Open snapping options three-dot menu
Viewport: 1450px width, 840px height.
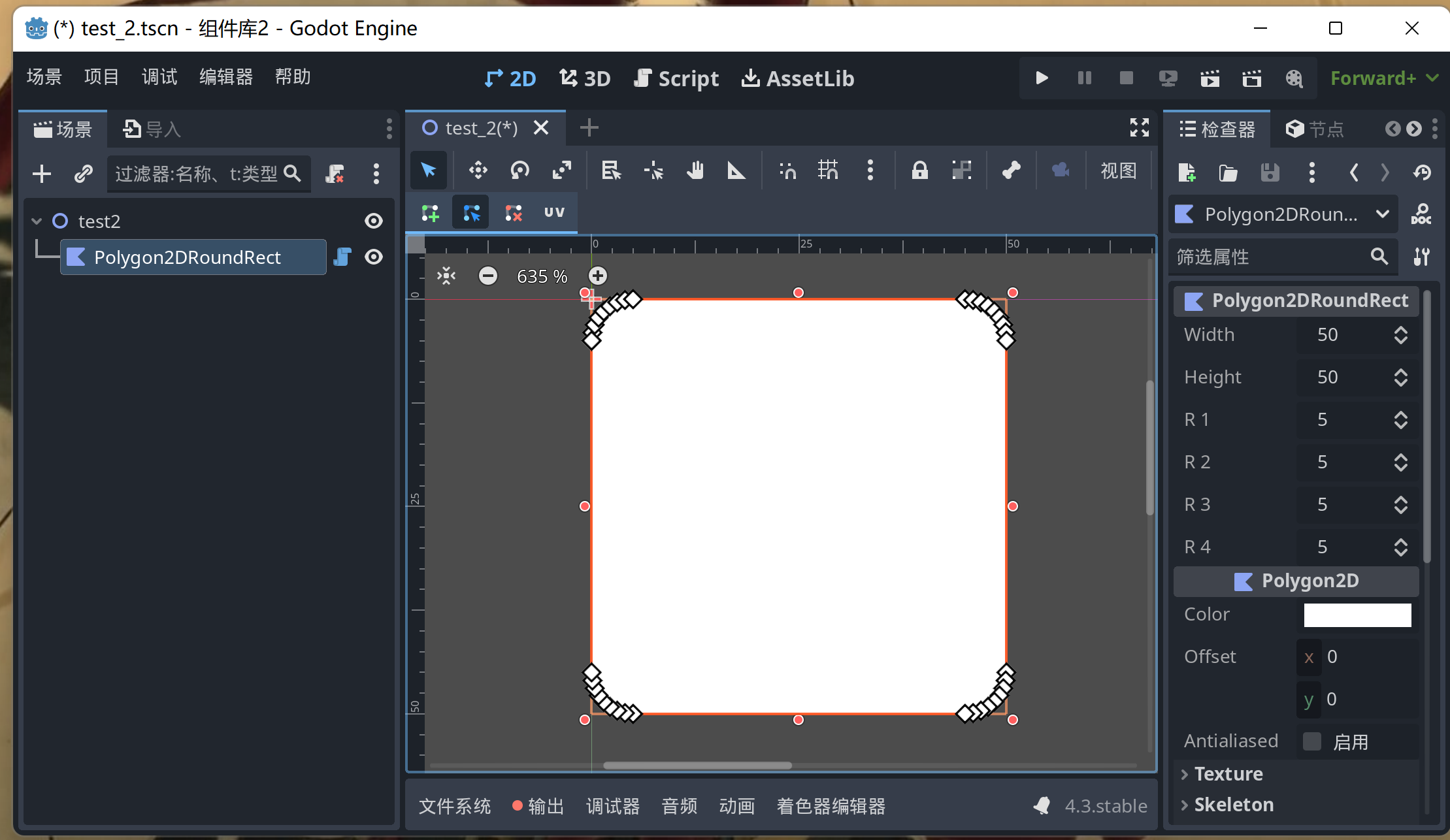pos(870,171)
